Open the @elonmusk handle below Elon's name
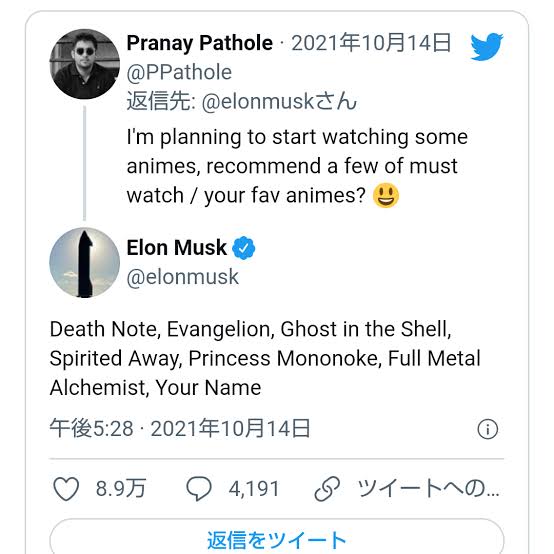This screenshot has width=554, height=554. 183,277
